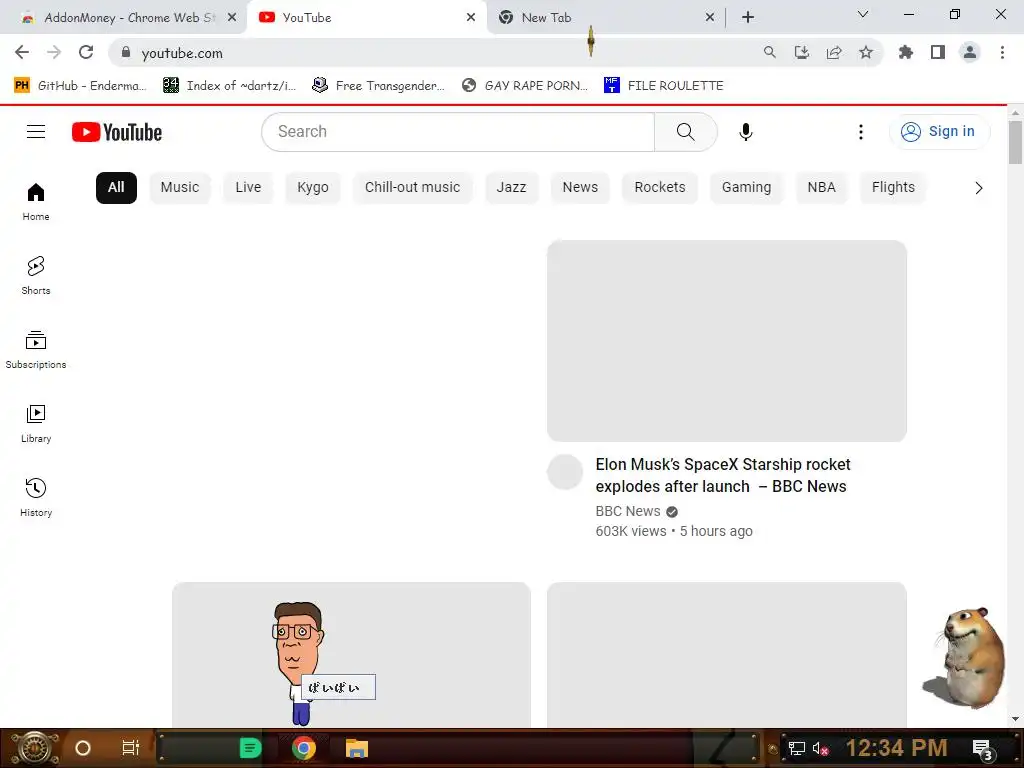Click the zoom magnifier icon in address bar
Viewport: 1024px width, 768px height.
pos(770,52)
